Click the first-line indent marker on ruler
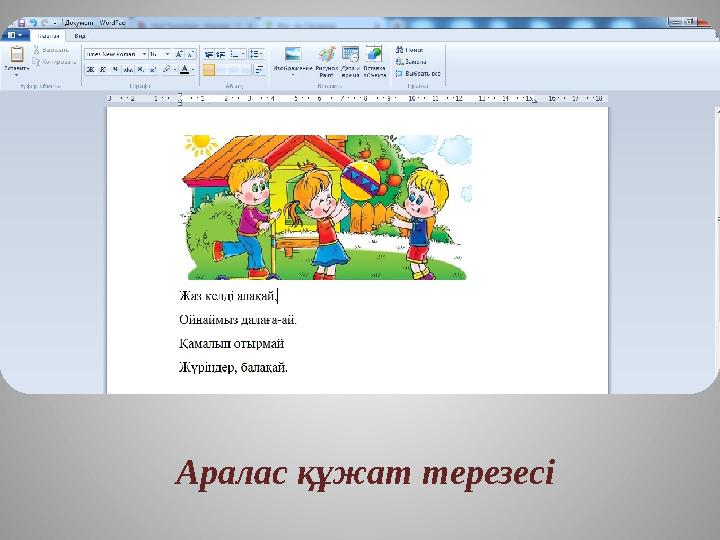The image size is (720, 540). (x=180, y=96)
